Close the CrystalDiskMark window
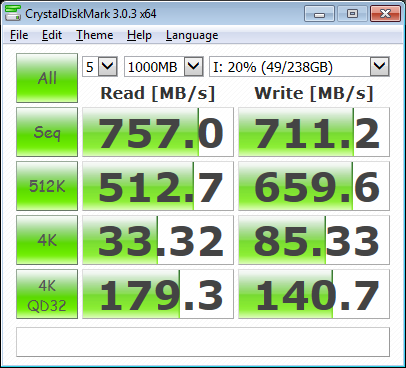The width and height of the screenshot is (406, 368). 385,14
